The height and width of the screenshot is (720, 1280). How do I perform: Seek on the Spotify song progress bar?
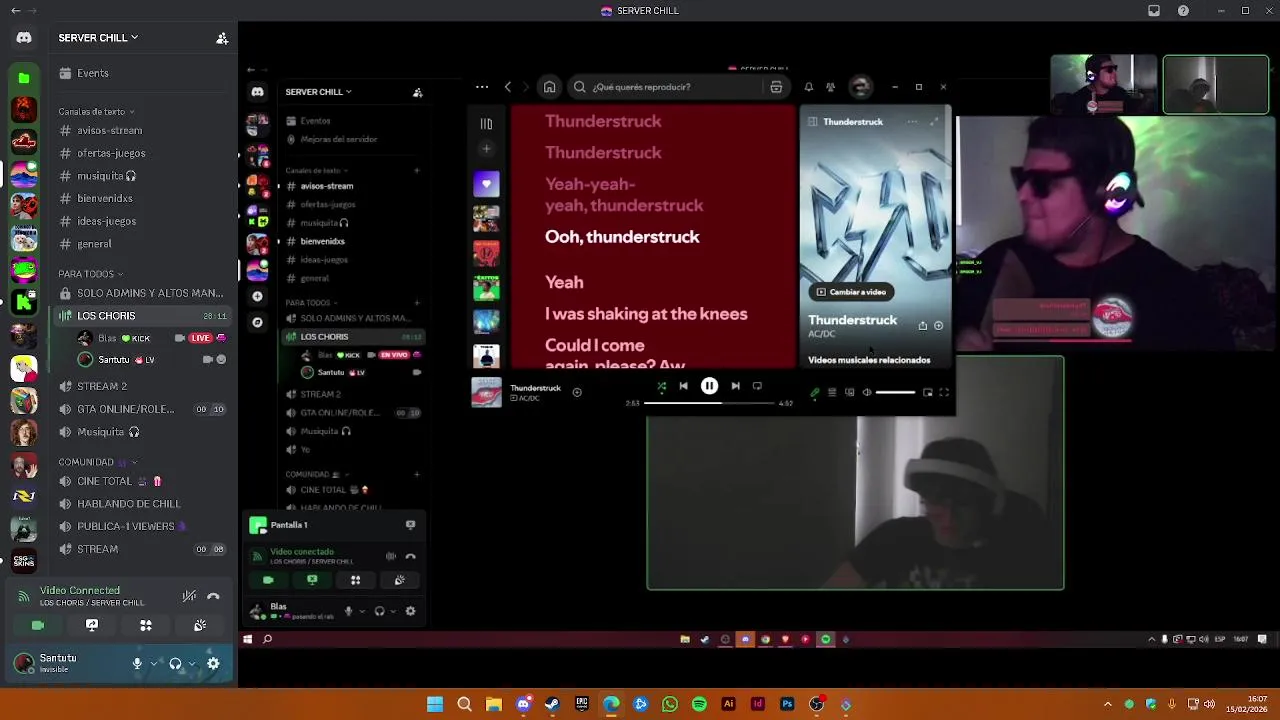pos(709,403)
